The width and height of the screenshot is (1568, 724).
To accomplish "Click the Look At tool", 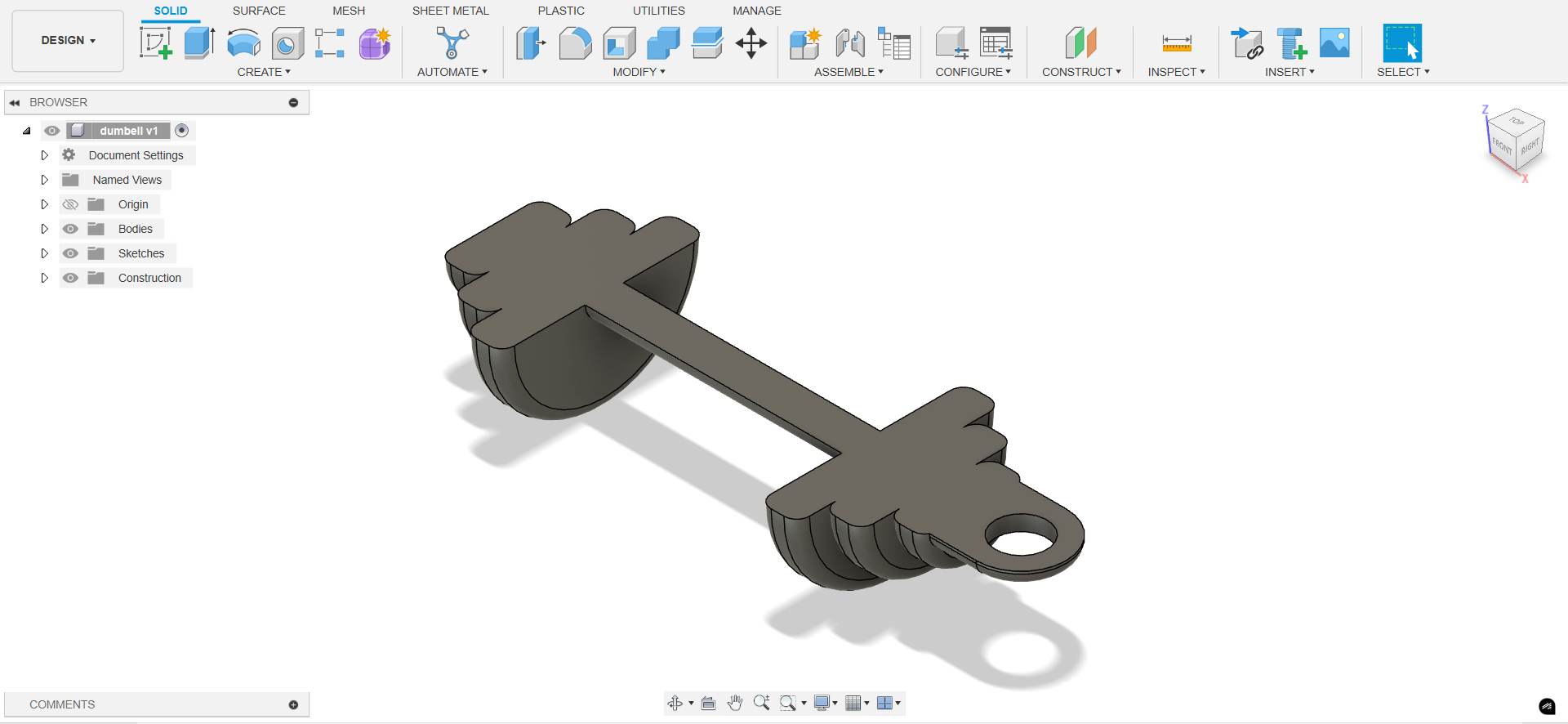I will (x=708, y=703).
